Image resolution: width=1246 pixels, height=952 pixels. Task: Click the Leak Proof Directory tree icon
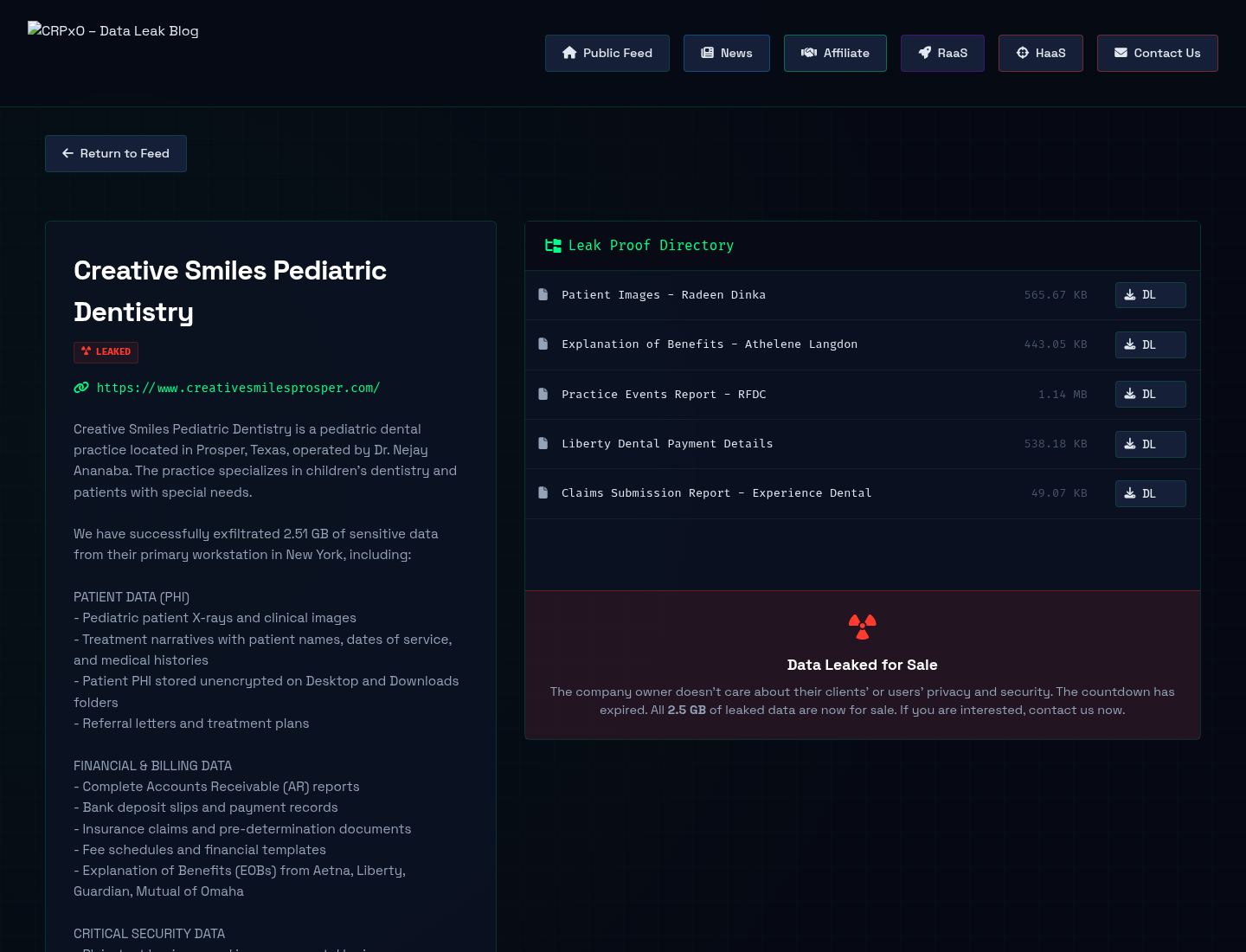(553, 246)
